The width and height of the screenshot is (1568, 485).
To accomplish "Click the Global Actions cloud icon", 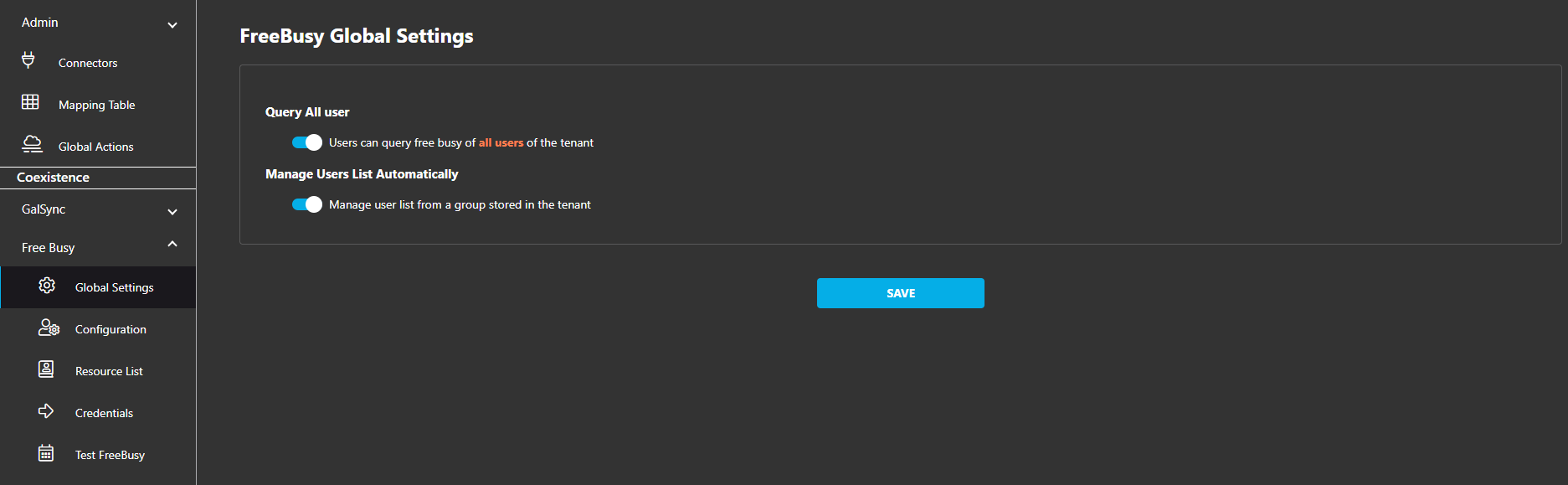I will point(32,144).
